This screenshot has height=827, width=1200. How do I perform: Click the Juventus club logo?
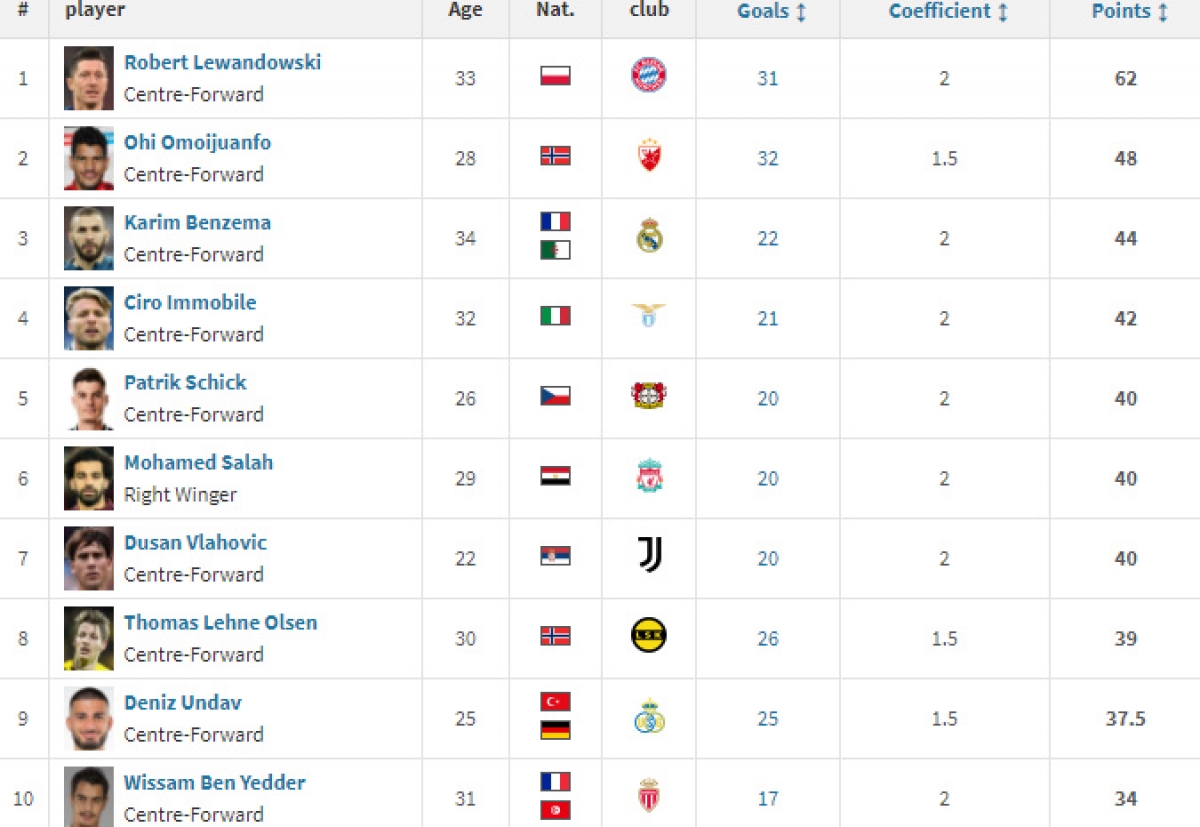(x=650, y=554)
